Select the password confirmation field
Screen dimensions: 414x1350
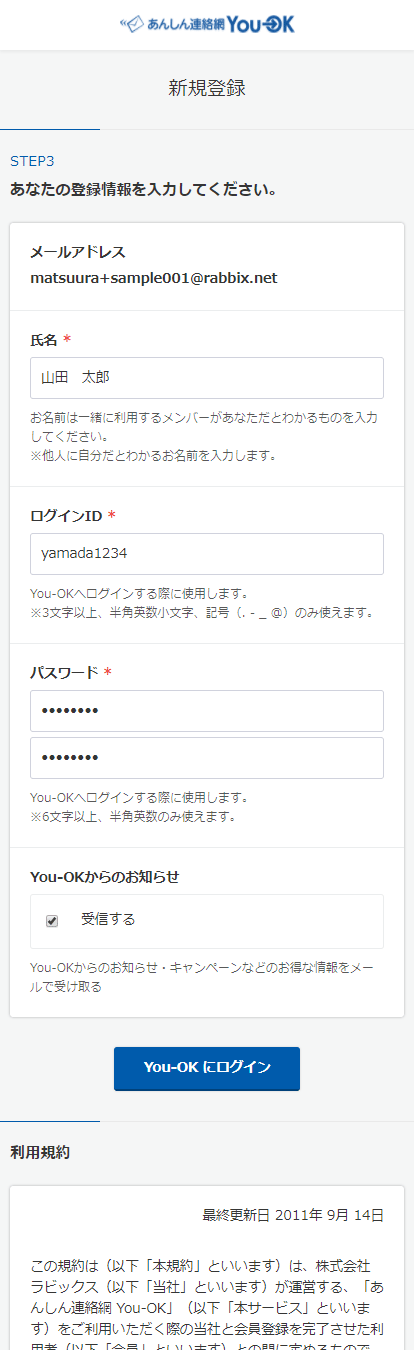(207, 757)
